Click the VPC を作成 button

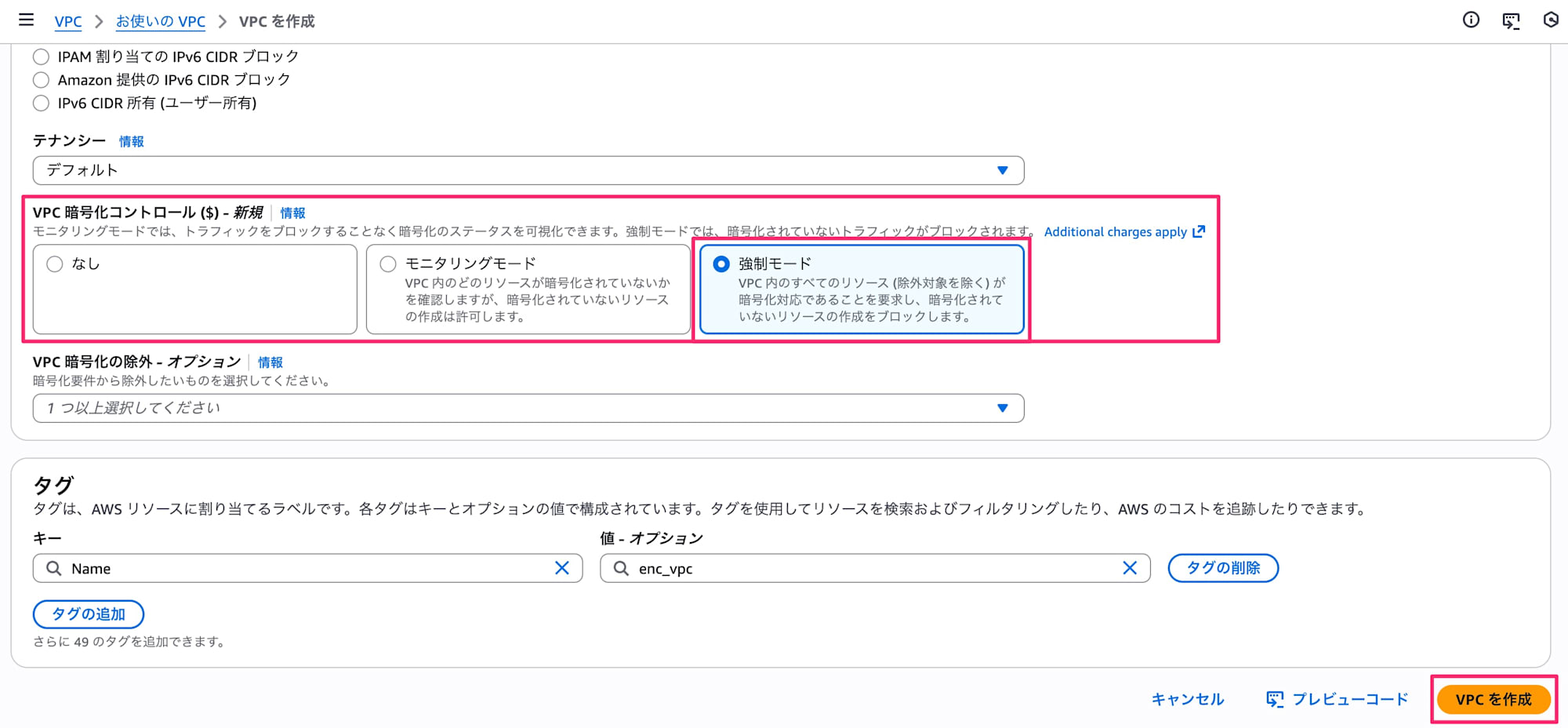click(x=1494, y=699)
